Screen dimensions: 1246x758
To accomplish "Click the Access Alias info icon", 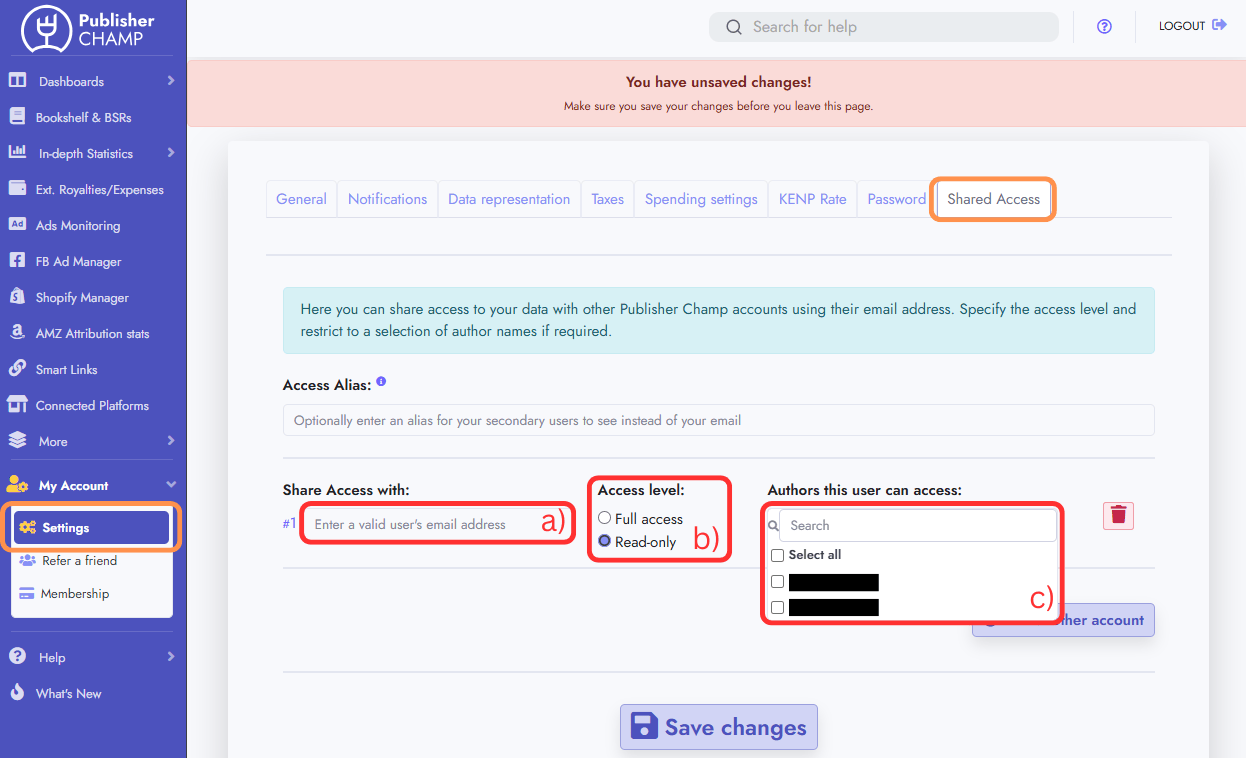I will (x=381, y=382).
